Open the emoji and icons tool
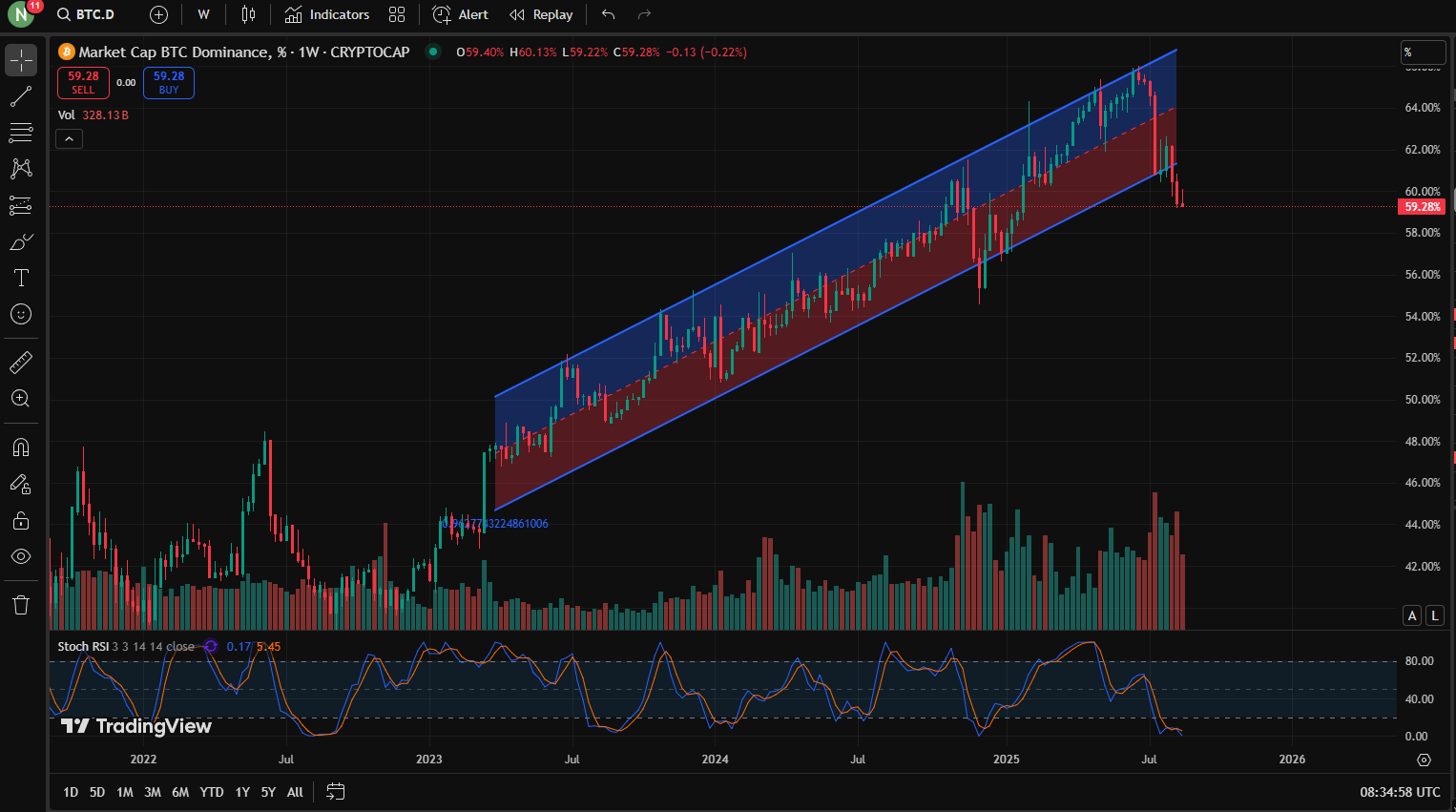1456x812 pixels. coord(21,314)
